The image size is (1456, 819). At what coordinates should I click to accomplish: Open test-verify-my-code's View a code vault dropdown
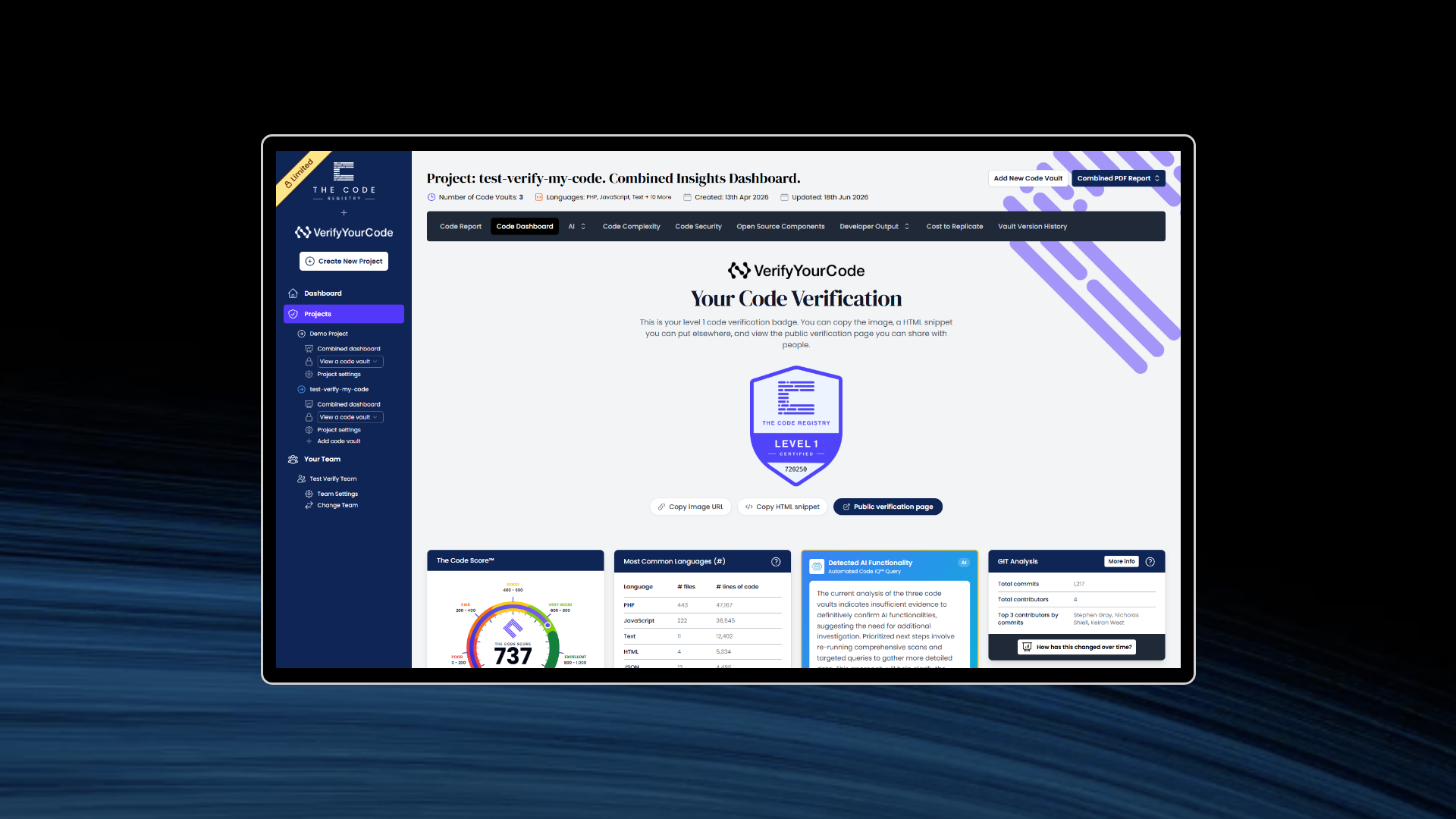coord(350,417)
